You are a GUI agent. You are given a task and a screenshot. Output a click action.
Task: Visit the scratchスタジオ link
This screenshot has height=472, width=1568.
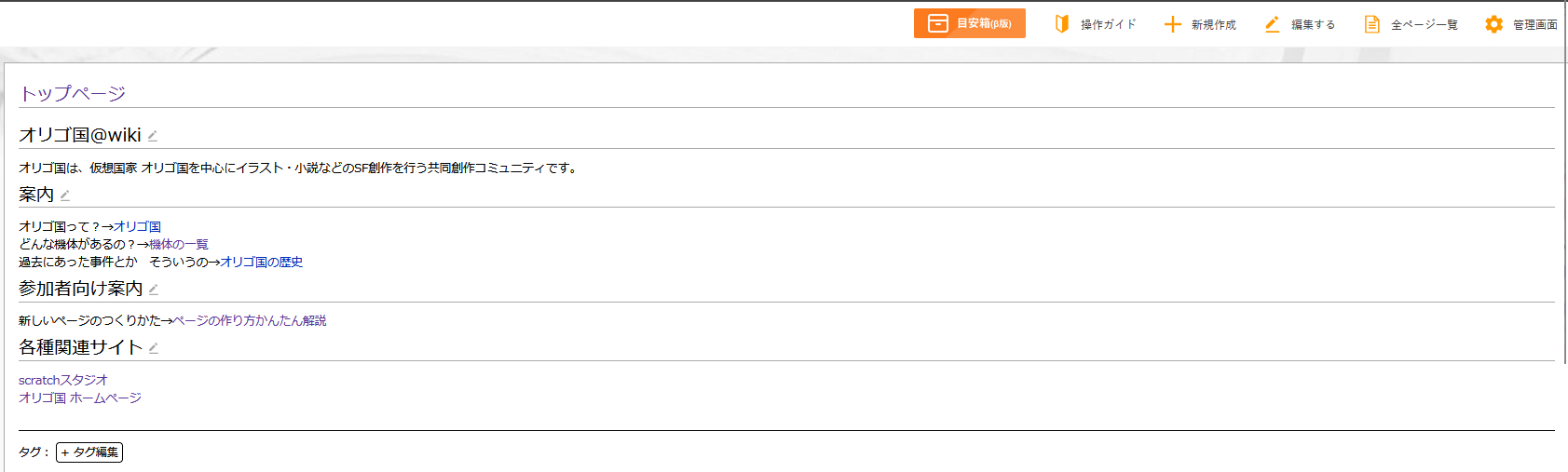click(x=63, y=380)
